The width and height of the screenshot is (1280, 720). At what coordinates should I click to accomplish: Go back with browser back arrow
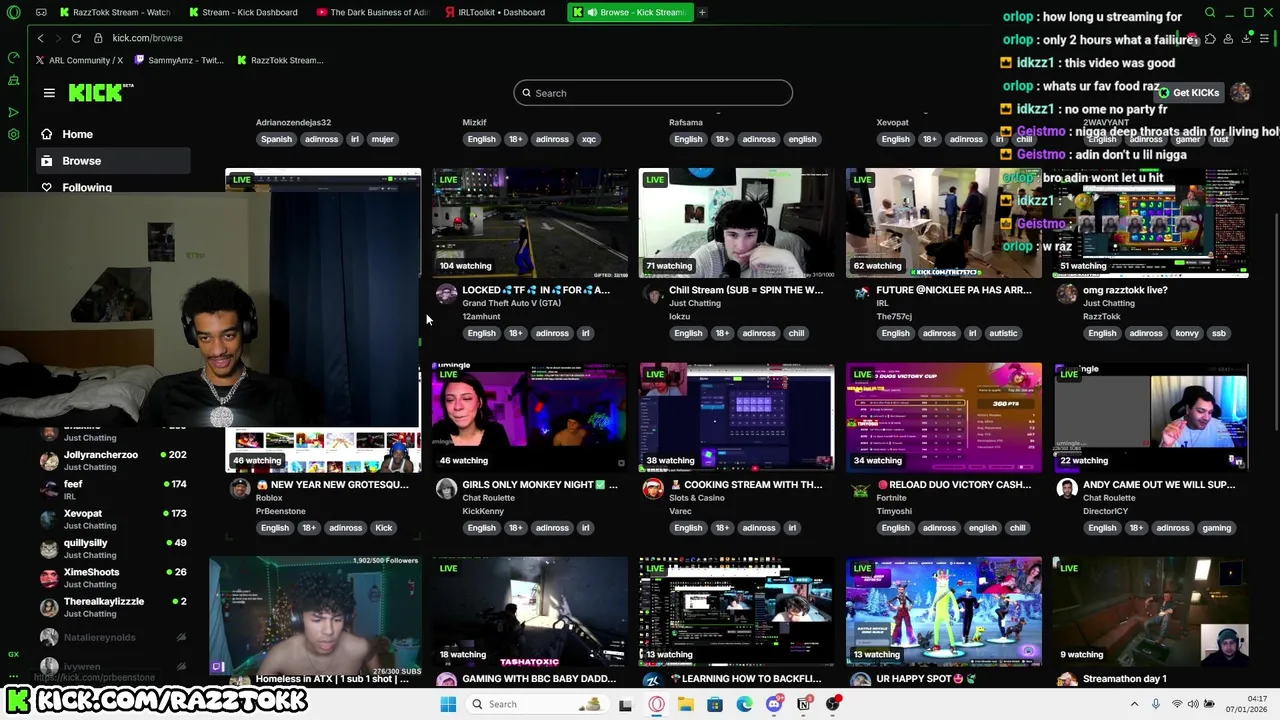pyautogui.click(x=40, y=38)
